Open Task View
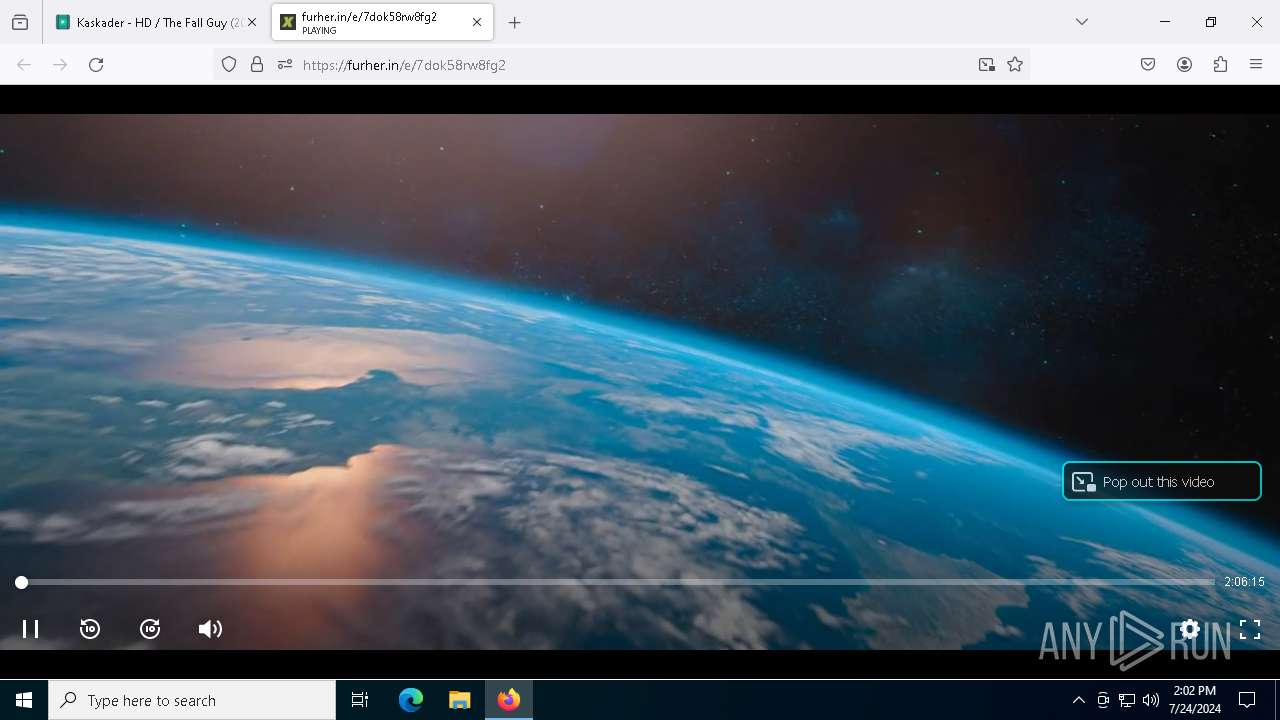1280x720 pixels. coord(360,700)
